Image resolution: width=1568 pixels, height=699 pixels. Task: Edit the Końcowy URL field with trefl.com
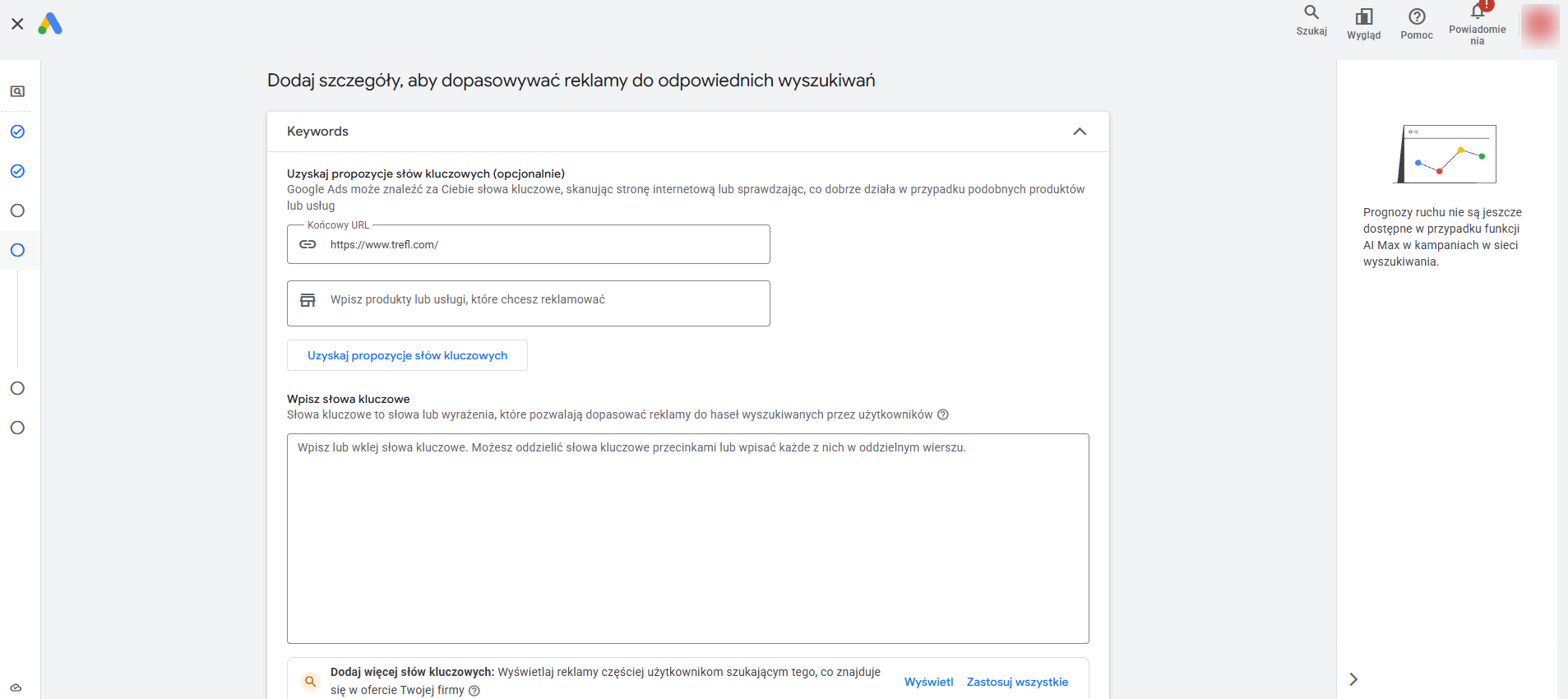click(x=529, y=244)
